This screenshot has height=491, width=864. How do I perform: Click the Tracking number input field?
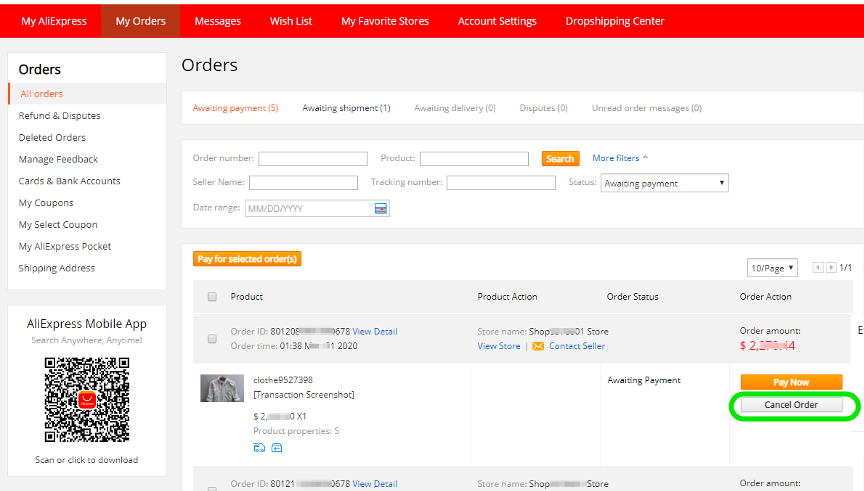click(501, 182)
